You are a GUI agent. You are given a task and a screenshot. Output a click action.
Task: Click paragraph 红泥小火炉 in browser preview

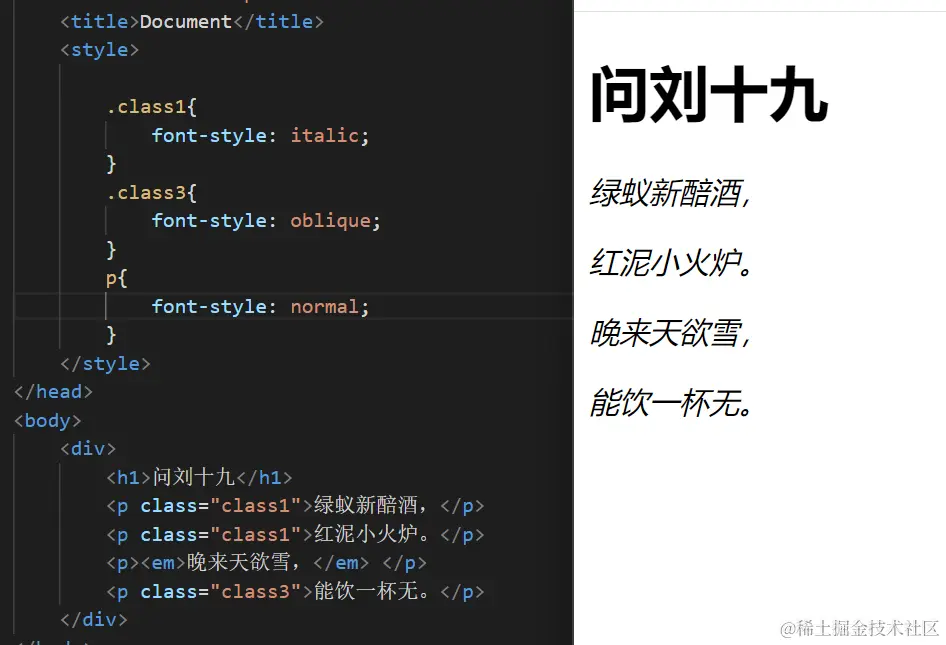[x=671, y=263]
